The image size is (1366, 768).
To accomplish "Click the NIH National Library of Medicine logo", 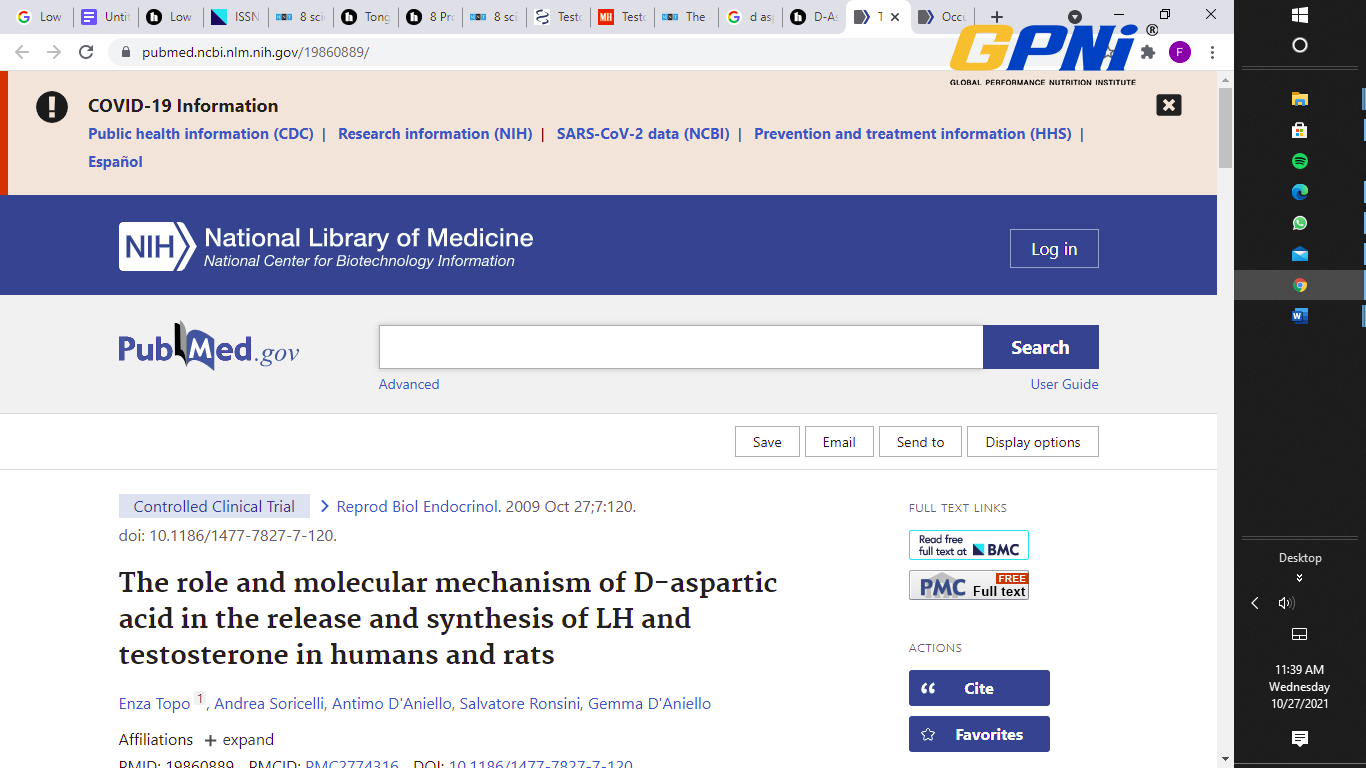I will click(x=326, y=247).
